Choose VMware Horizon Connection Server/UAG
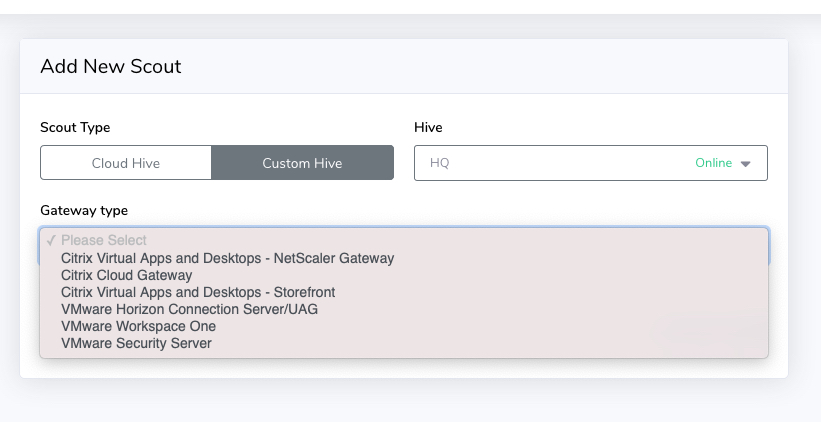This screenshot has height=422, width=821. click(404, 309)
